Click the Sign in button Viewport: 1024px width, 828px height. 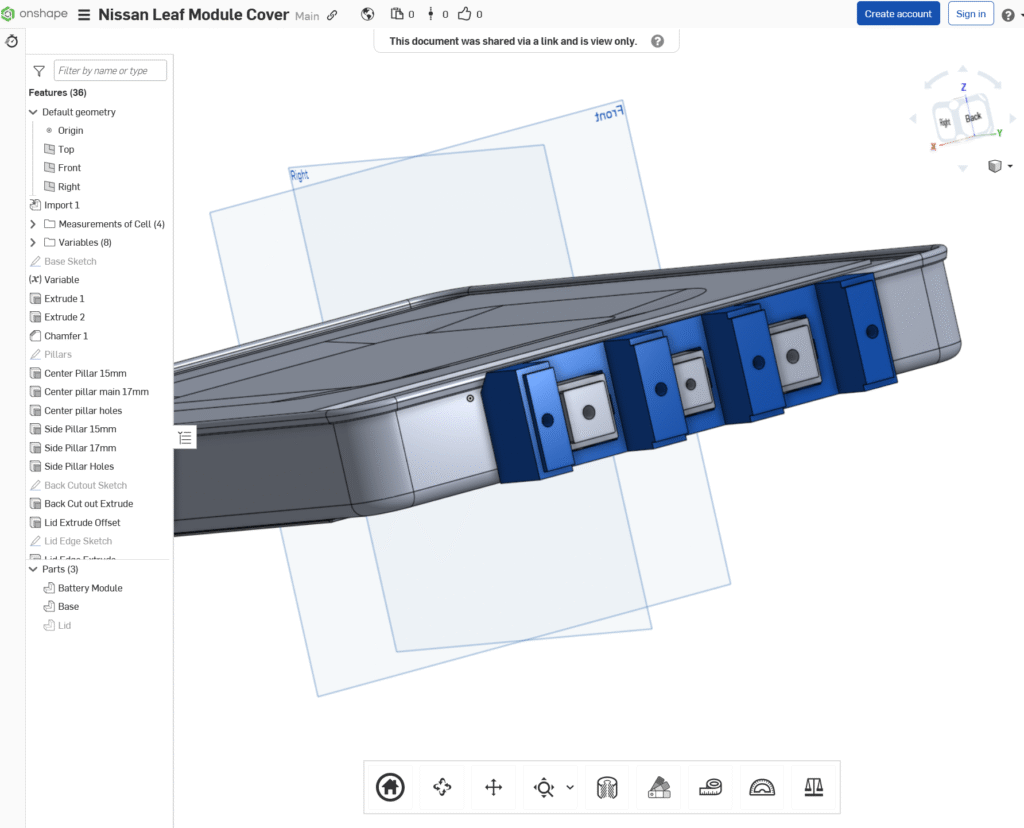(x=970, y=14)
